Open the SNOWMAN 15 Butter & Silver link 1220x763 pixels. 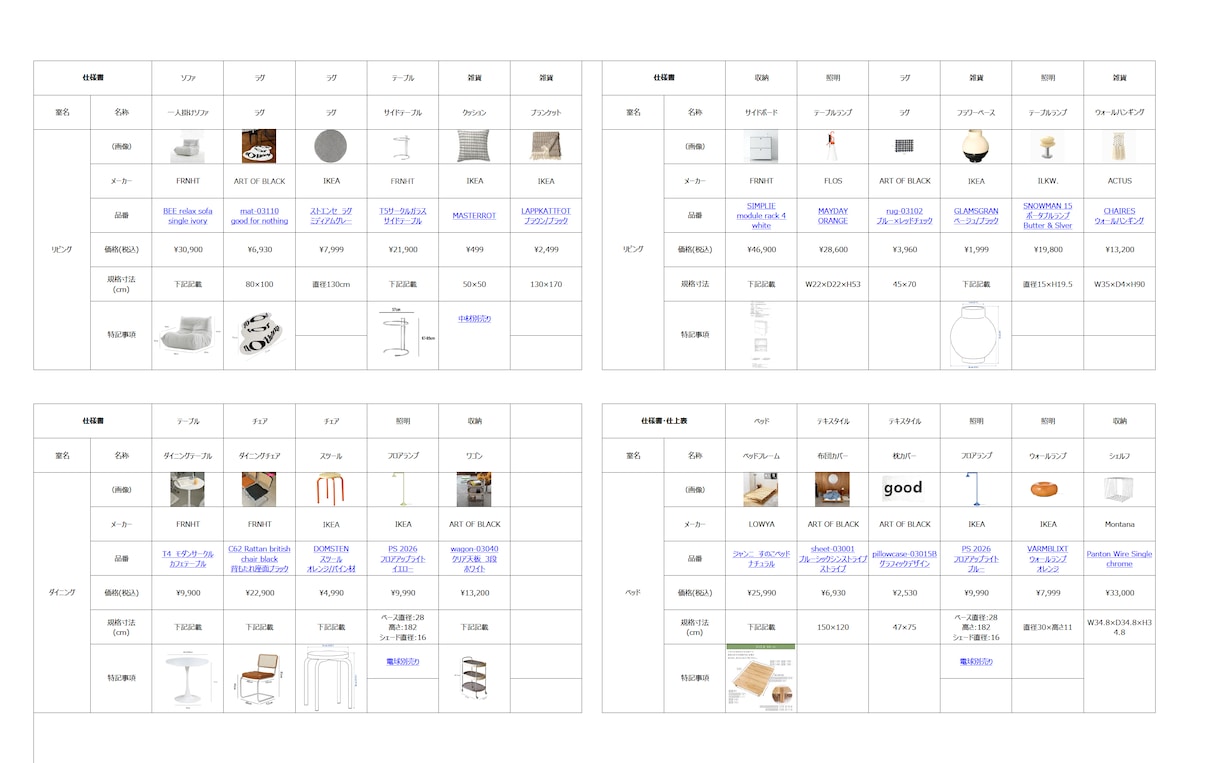tap(1047, 216)
